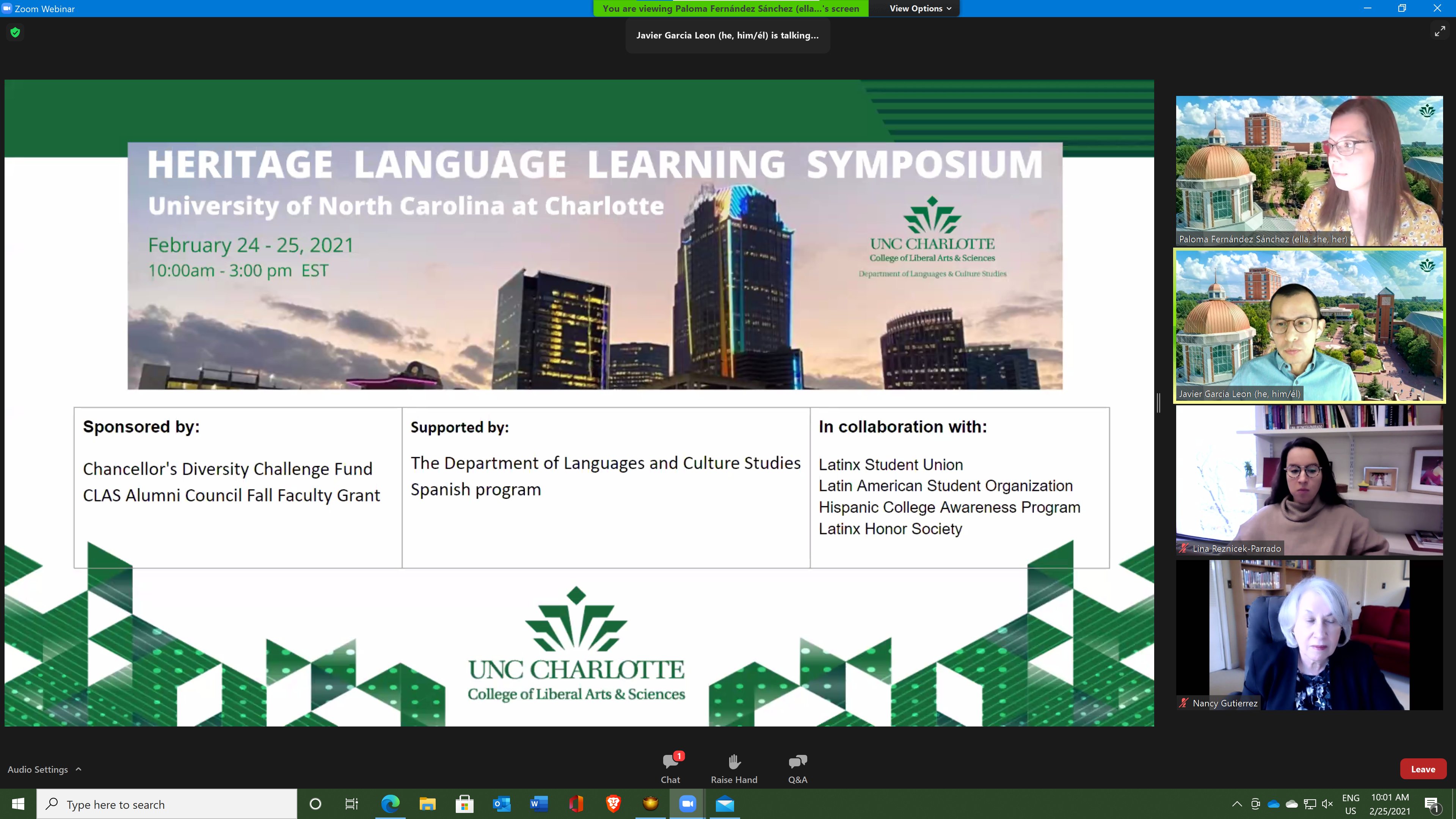The height and width of the screenshot is (819, 1456).
Task: Select Nancy Gutierrez's video thumbnail
Action: click(1309, 635)
